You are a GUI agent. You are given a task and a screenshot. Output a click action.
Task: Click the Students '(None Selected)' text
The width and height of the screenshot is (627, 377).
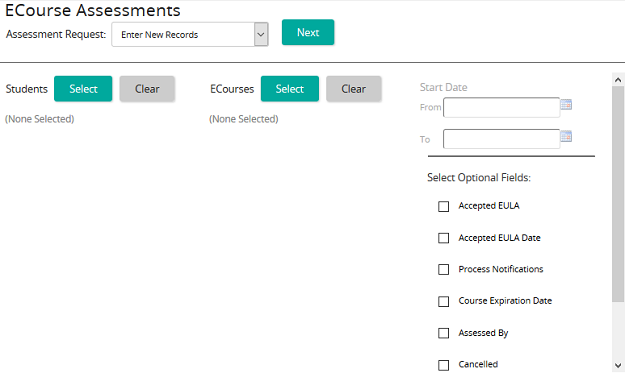pos(40,119)
